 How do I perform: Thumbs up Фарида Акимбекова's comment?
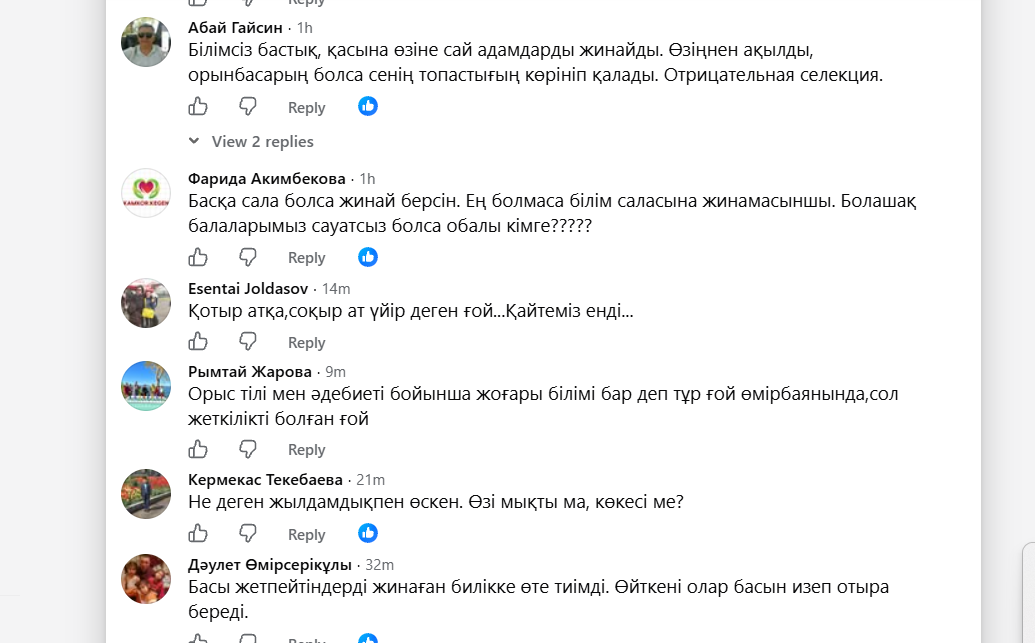(198, 257)
